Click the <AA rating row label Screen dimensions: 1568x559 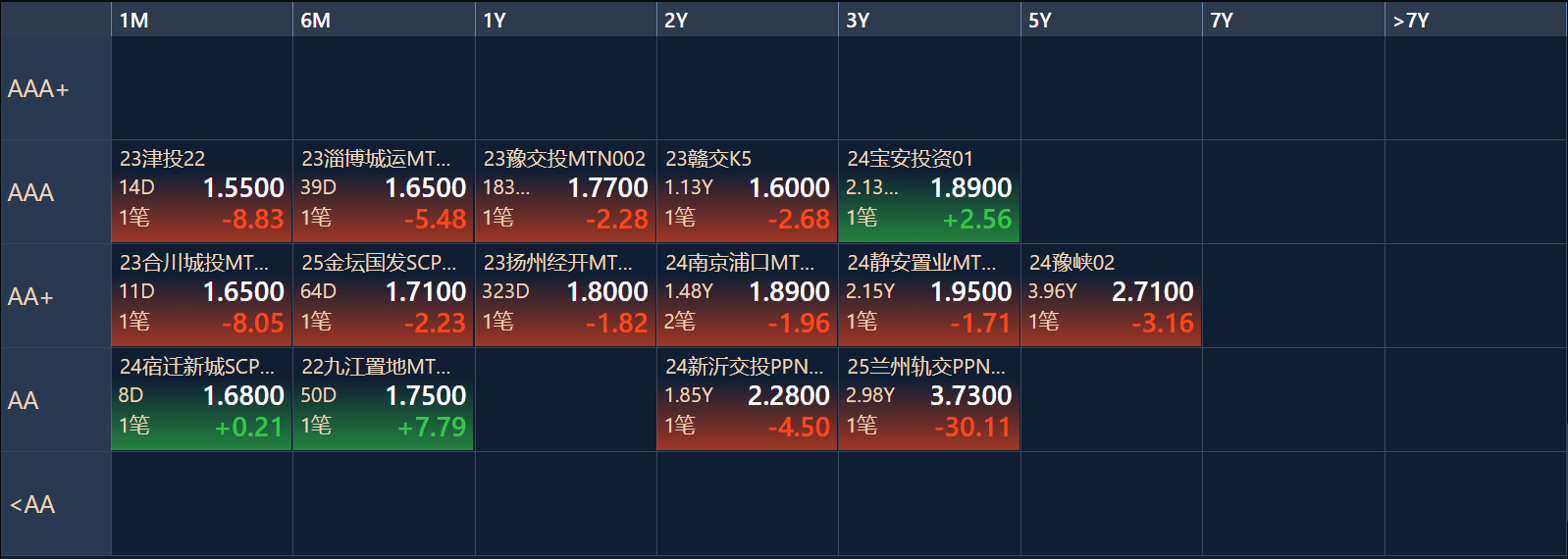pyautogui.click(x=55, y=504)
